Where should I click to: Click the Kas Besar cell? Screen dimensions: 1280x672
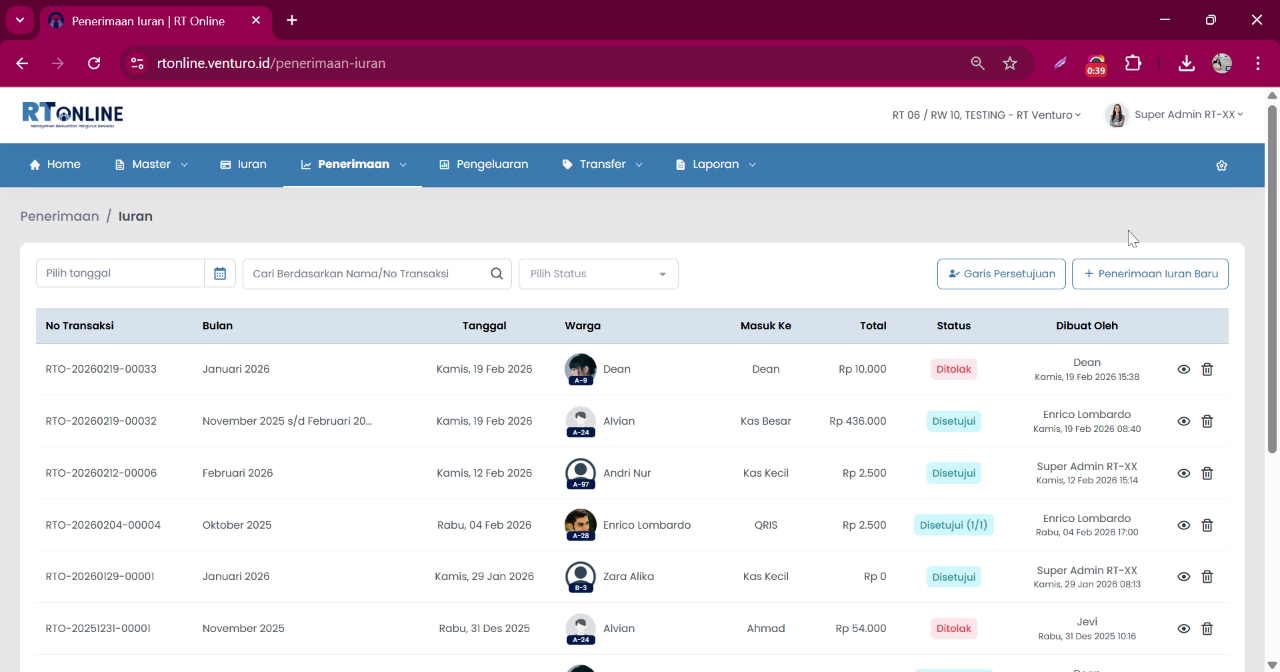(766, 421)
